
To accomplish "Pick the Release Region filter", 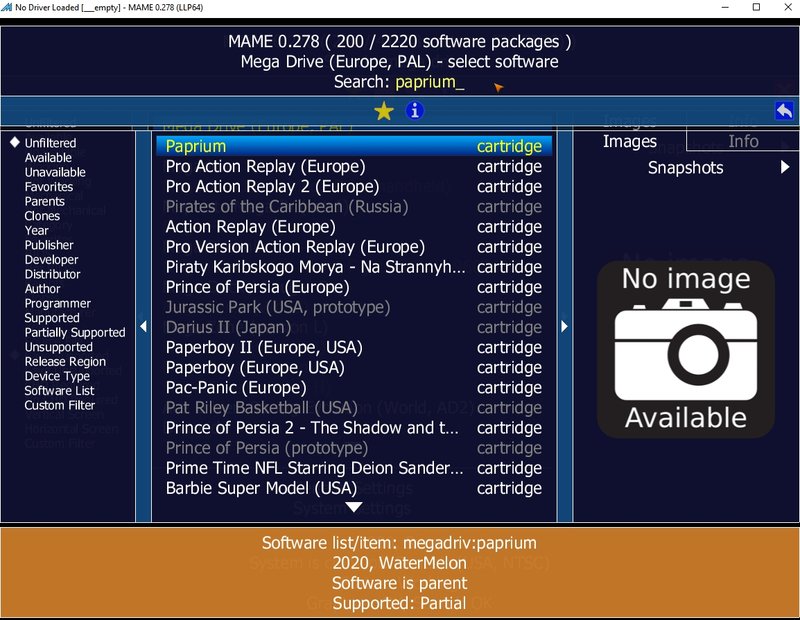I will click(x=65, y=362).
